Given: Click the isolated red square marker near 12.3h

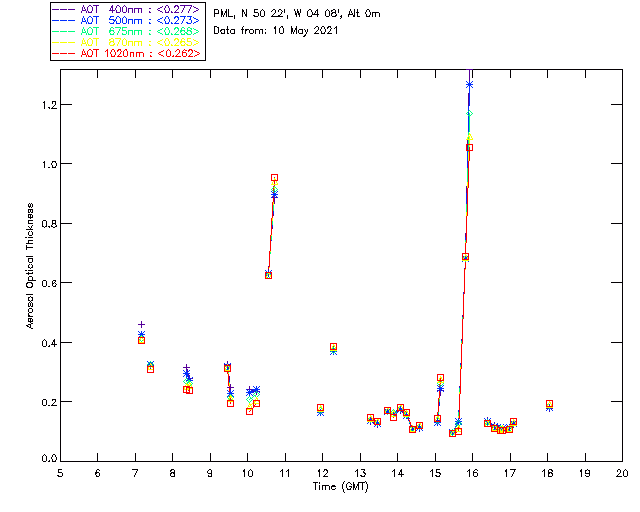Looking at the screenshot, I should 333,347.
